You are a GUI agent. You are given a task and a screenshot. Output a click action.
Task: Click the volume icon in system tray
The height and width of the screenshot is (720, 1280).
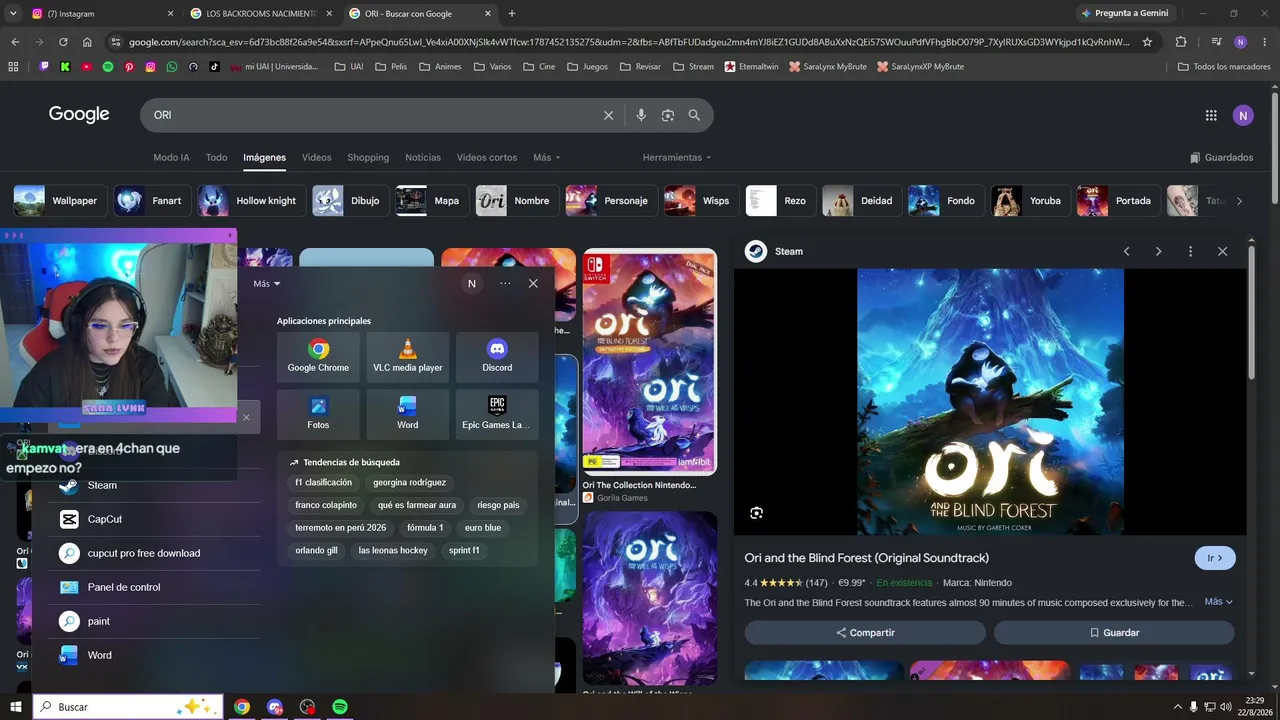point(1226,707)
